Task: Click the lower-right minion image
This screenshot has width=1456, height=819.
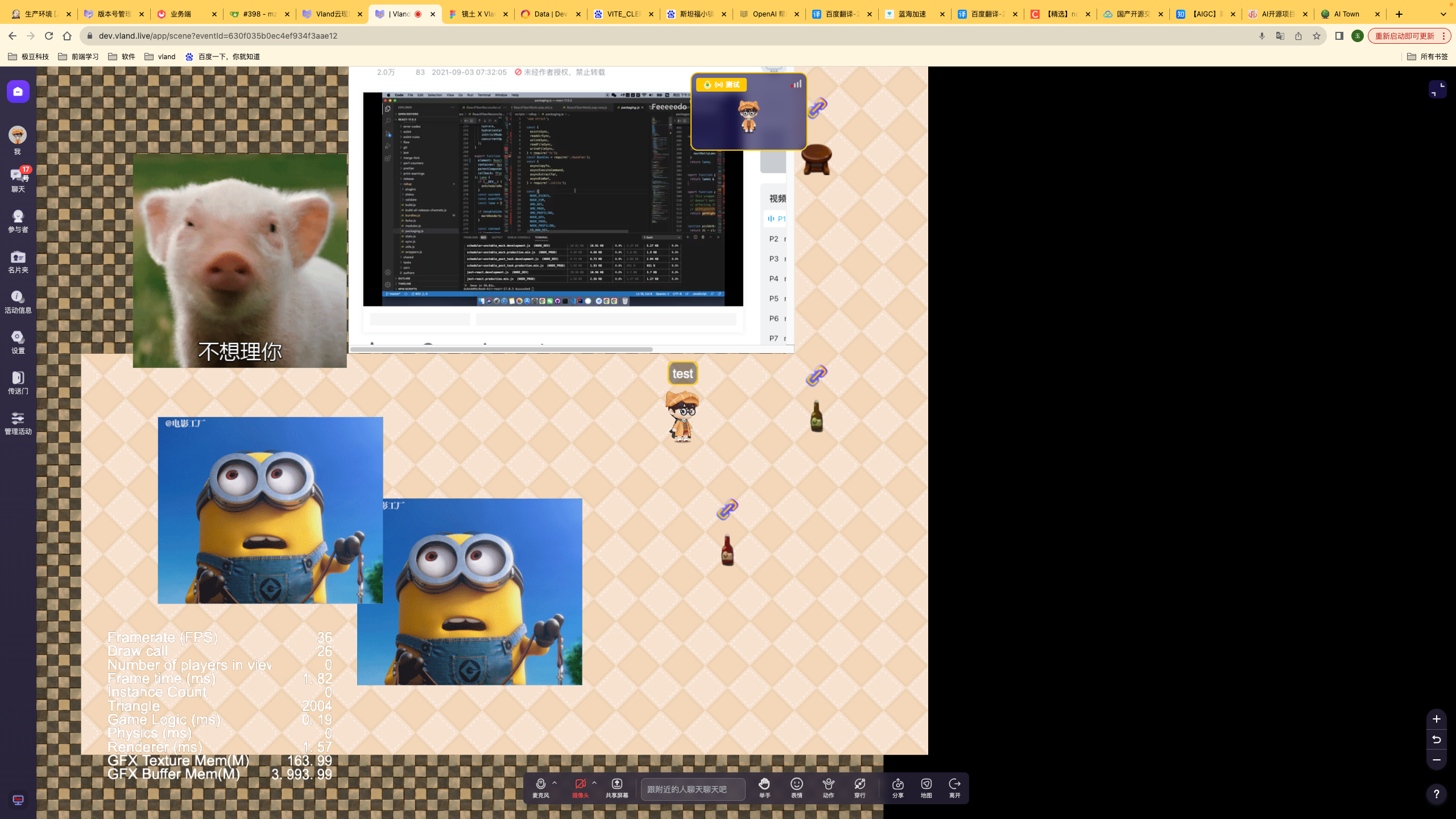Action: pyautogui.click(x=470, y=591)
